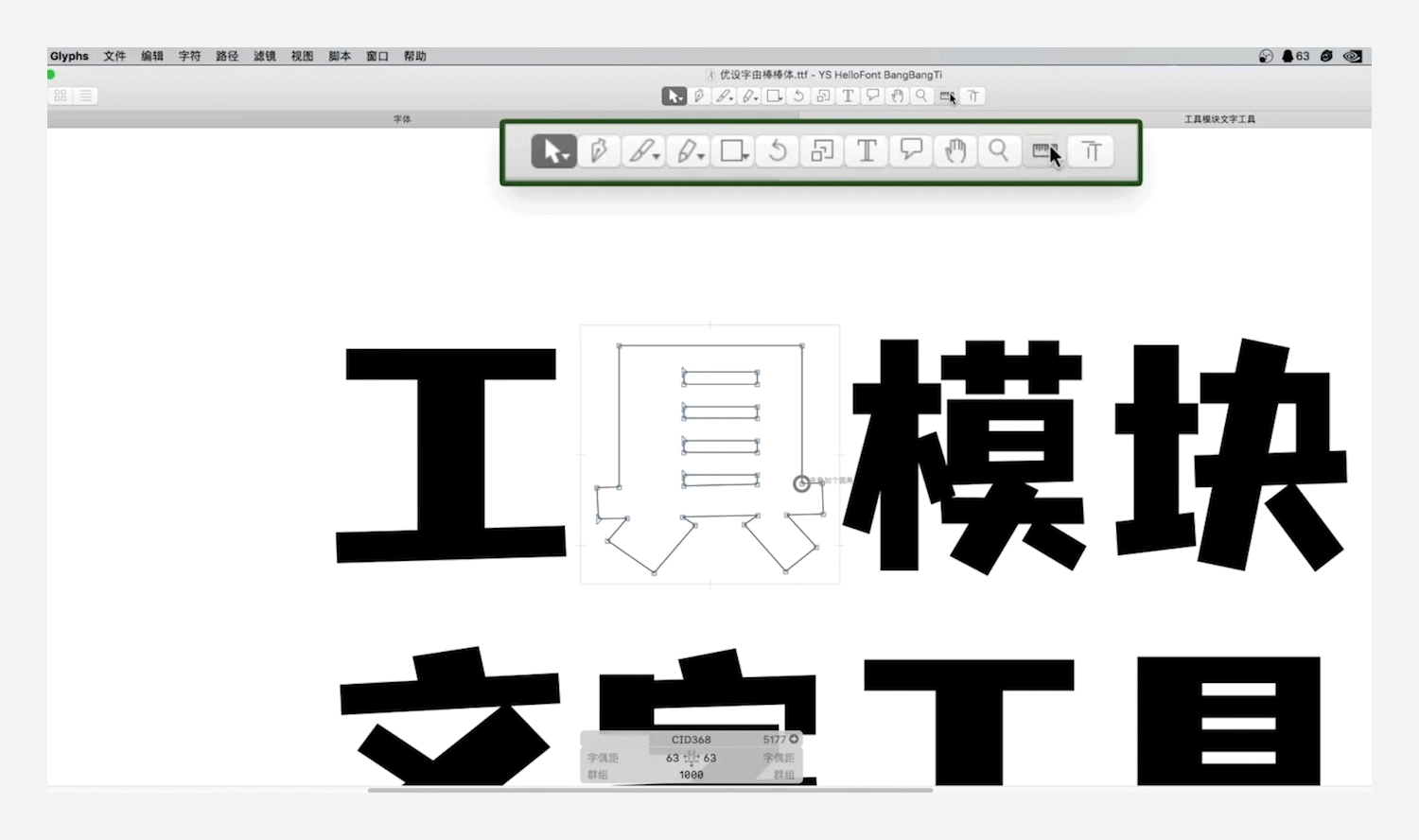This screenshot has width=1419, height=840.
Task: Open the 视图 menu
Action: click(x=302, y=56)
